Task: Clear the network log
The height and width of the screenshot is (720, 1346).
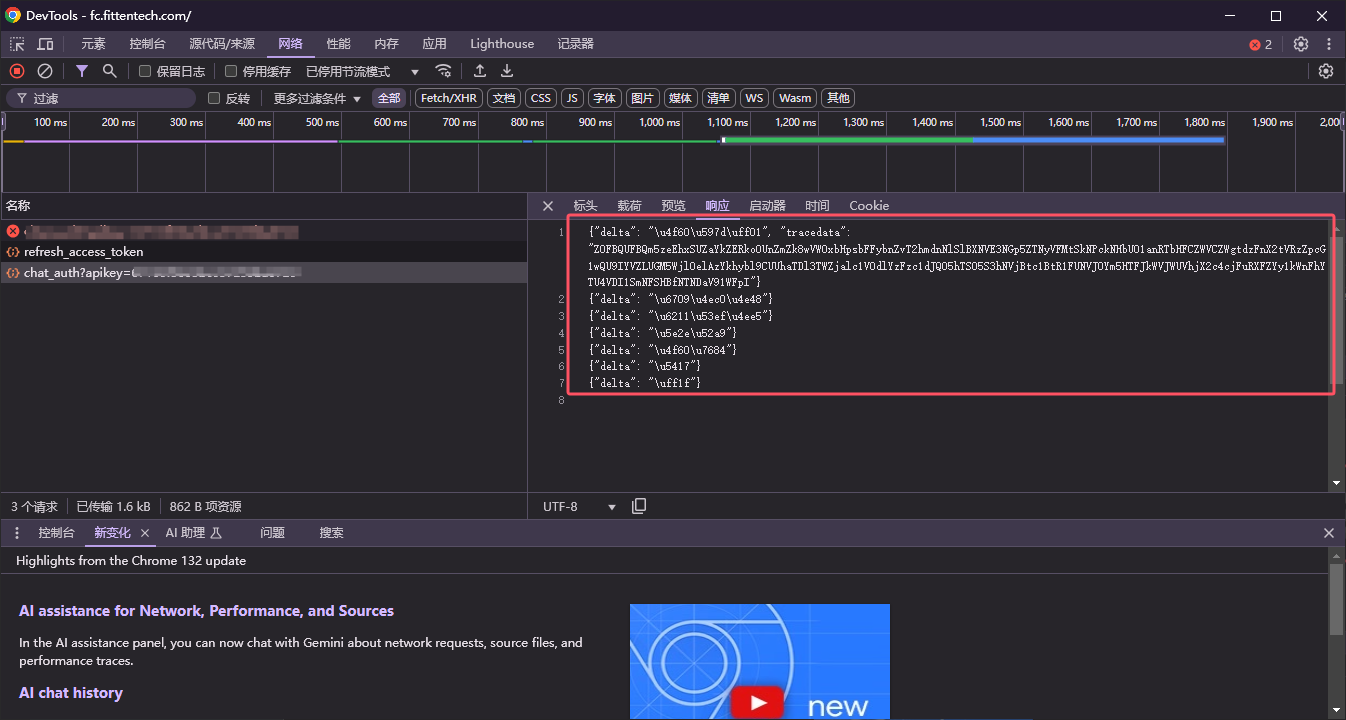Action: pyautogui.click(x=45, y=71)
